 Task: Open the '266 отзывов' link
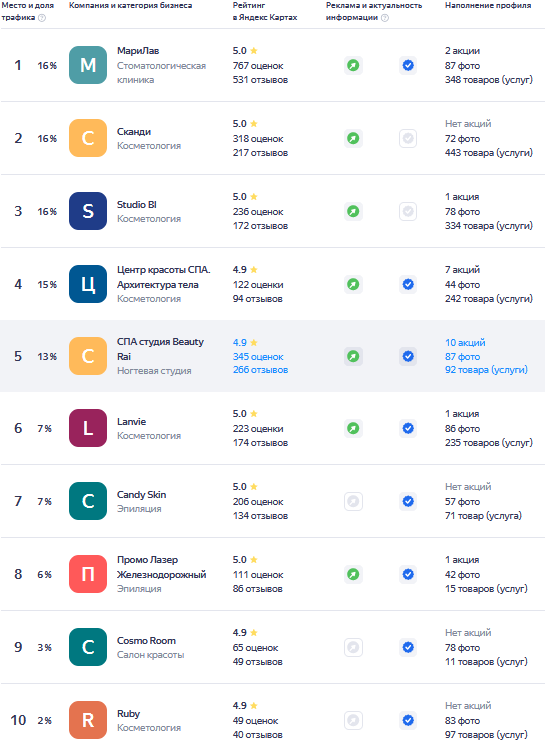[260, 370]
